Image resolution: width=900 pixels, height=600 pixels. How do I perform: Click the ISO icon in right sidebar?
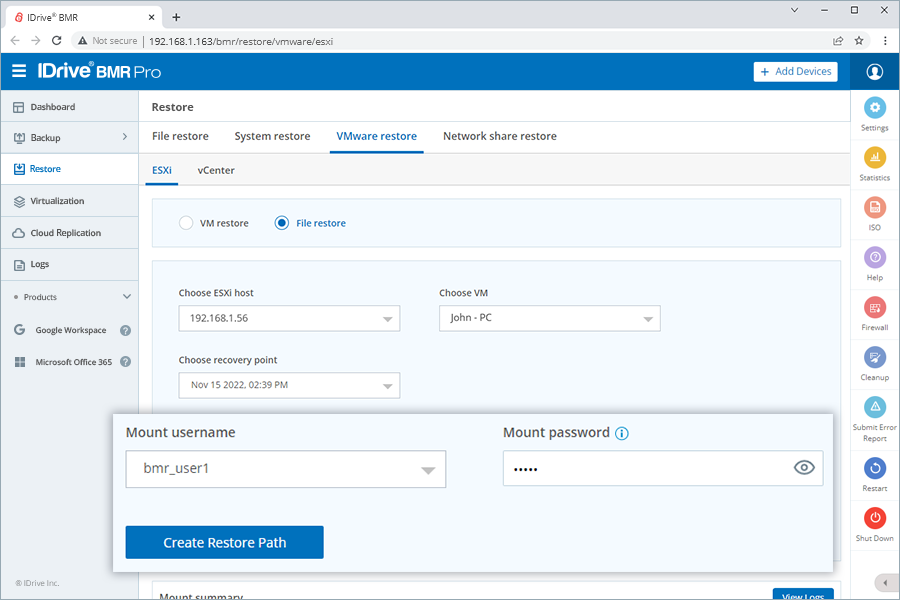875,208
